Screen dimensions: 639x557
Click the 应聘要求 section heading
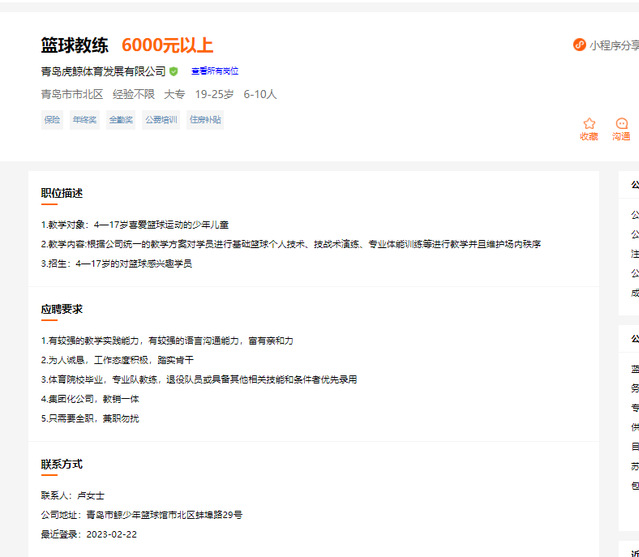tap(62, 309)
